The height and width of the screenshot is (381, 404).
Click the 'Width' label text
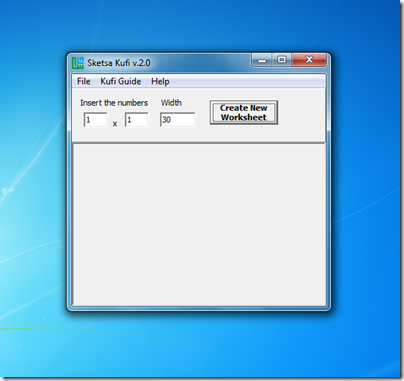click(x=171, y=103)
